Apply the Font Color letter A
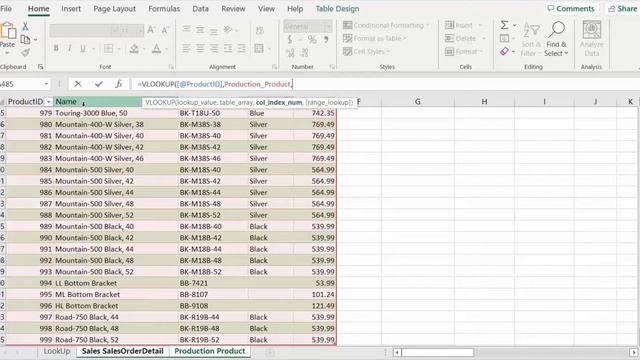 point(156,49)
